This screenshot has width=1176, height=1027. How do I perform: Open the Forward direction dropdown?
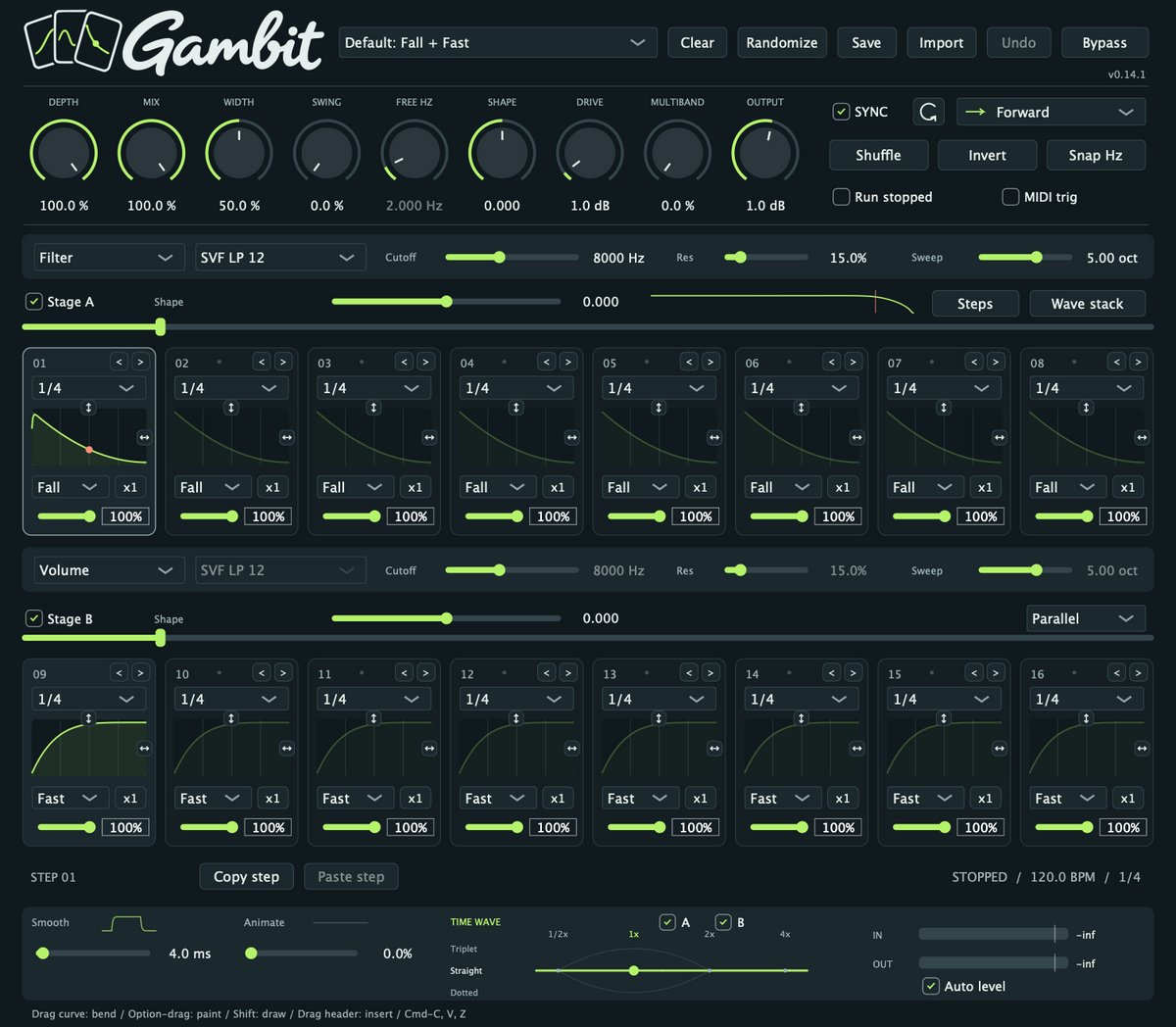[1052, 112]
